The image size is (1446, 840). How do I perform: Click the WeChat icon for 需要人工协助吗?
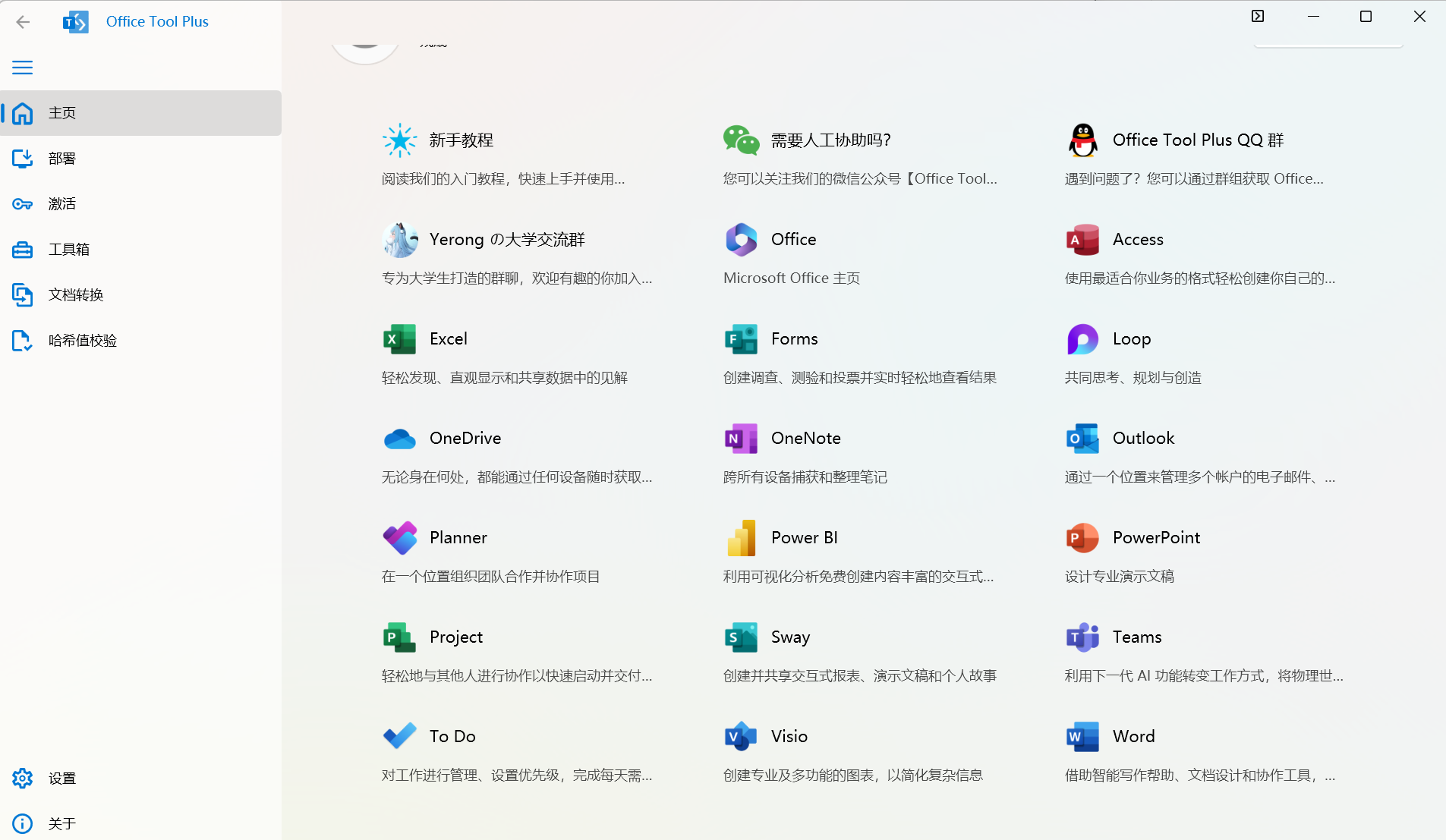(742, 140)
